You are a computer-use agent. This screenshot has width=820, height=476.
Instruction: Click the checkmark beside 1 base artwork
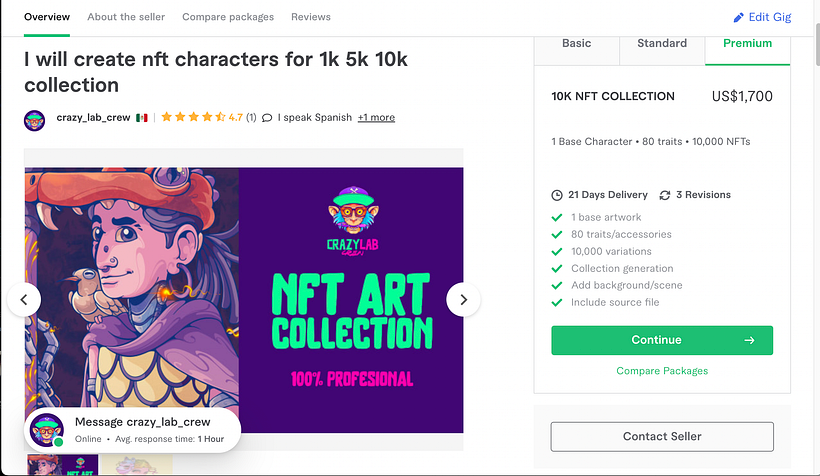click(557, 217)
